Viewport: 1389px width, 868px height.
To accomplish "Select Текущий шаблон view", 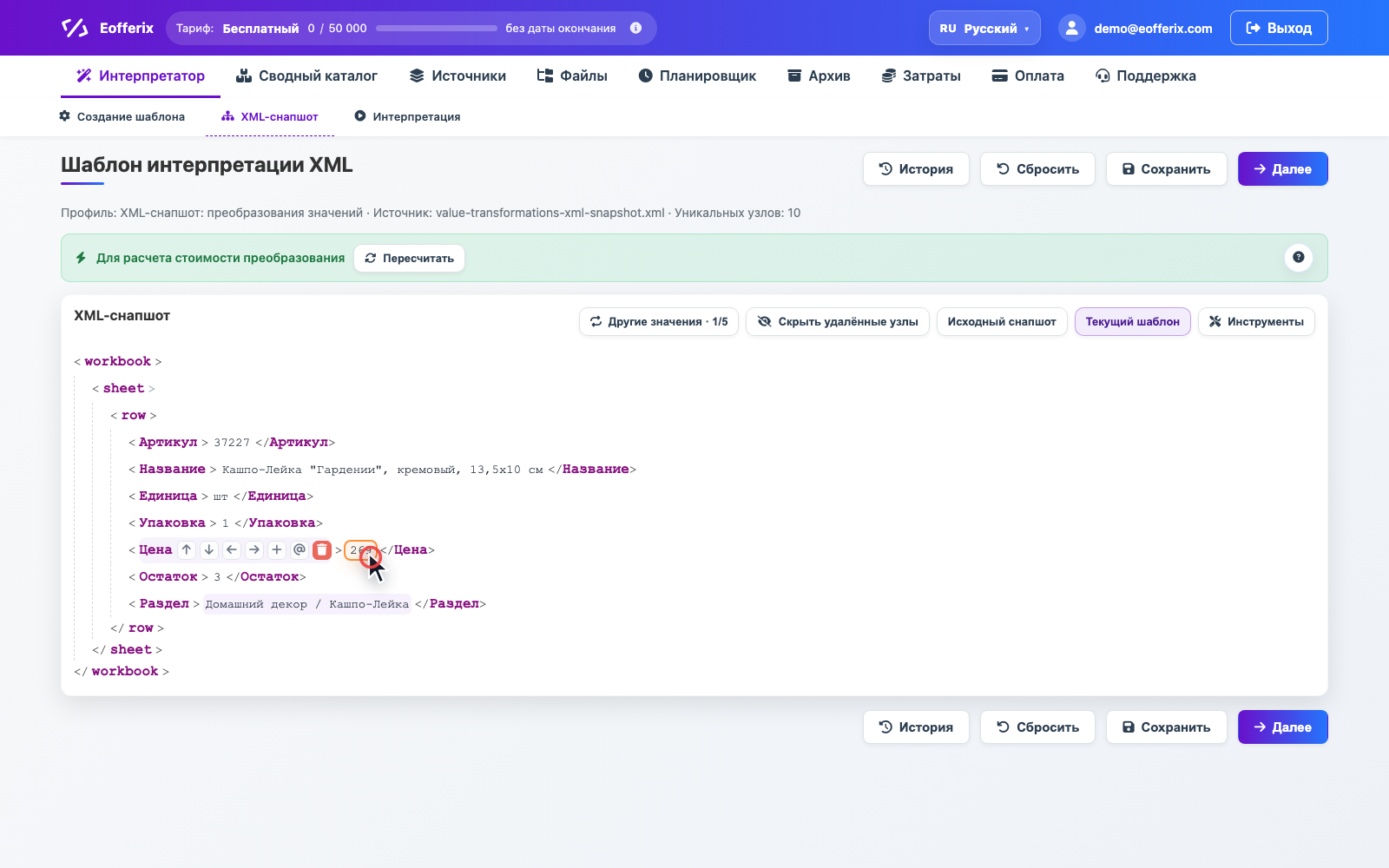I will tap(1132, 321).
